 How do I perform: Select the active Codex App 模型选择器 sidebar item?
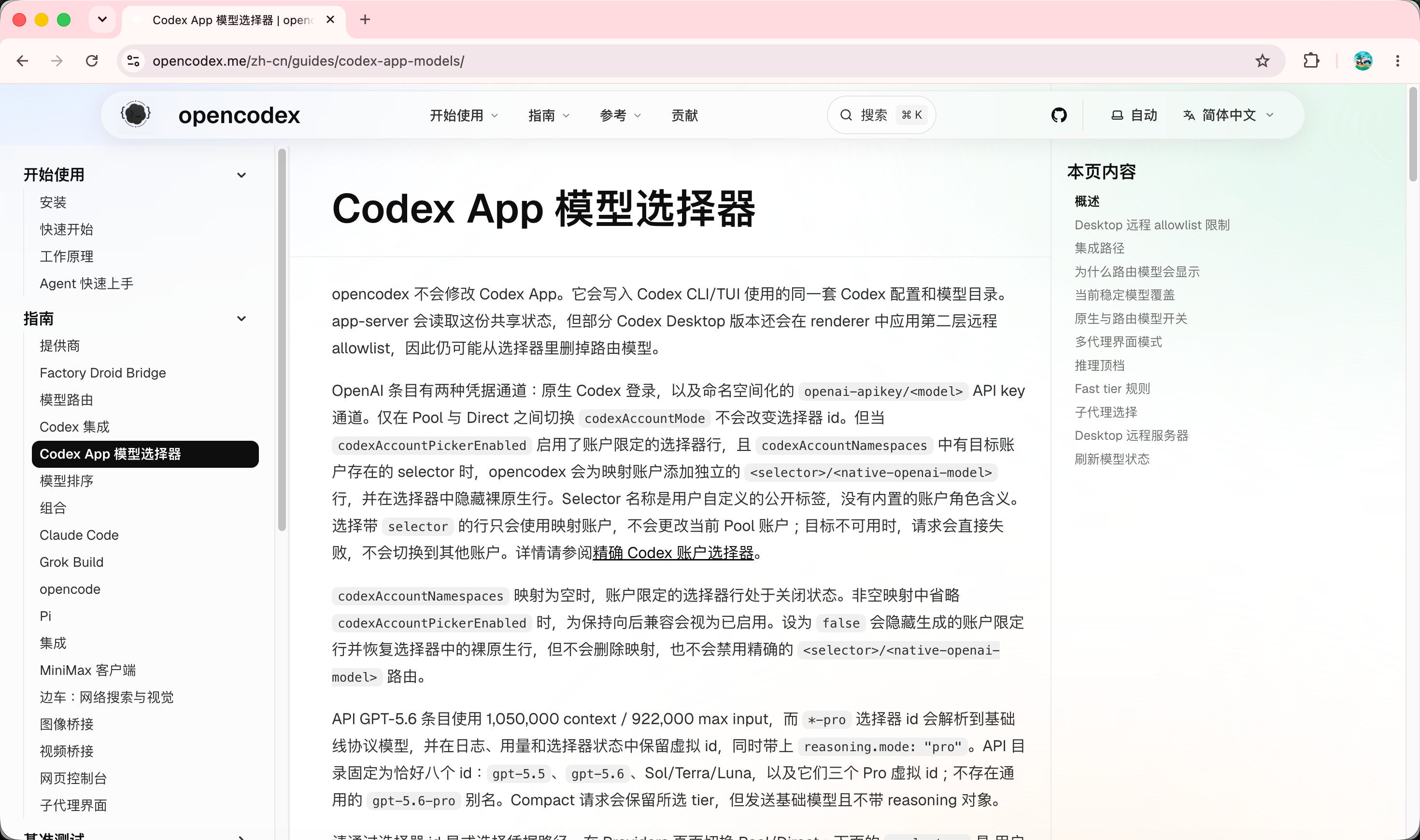click(x=145, y=454)
